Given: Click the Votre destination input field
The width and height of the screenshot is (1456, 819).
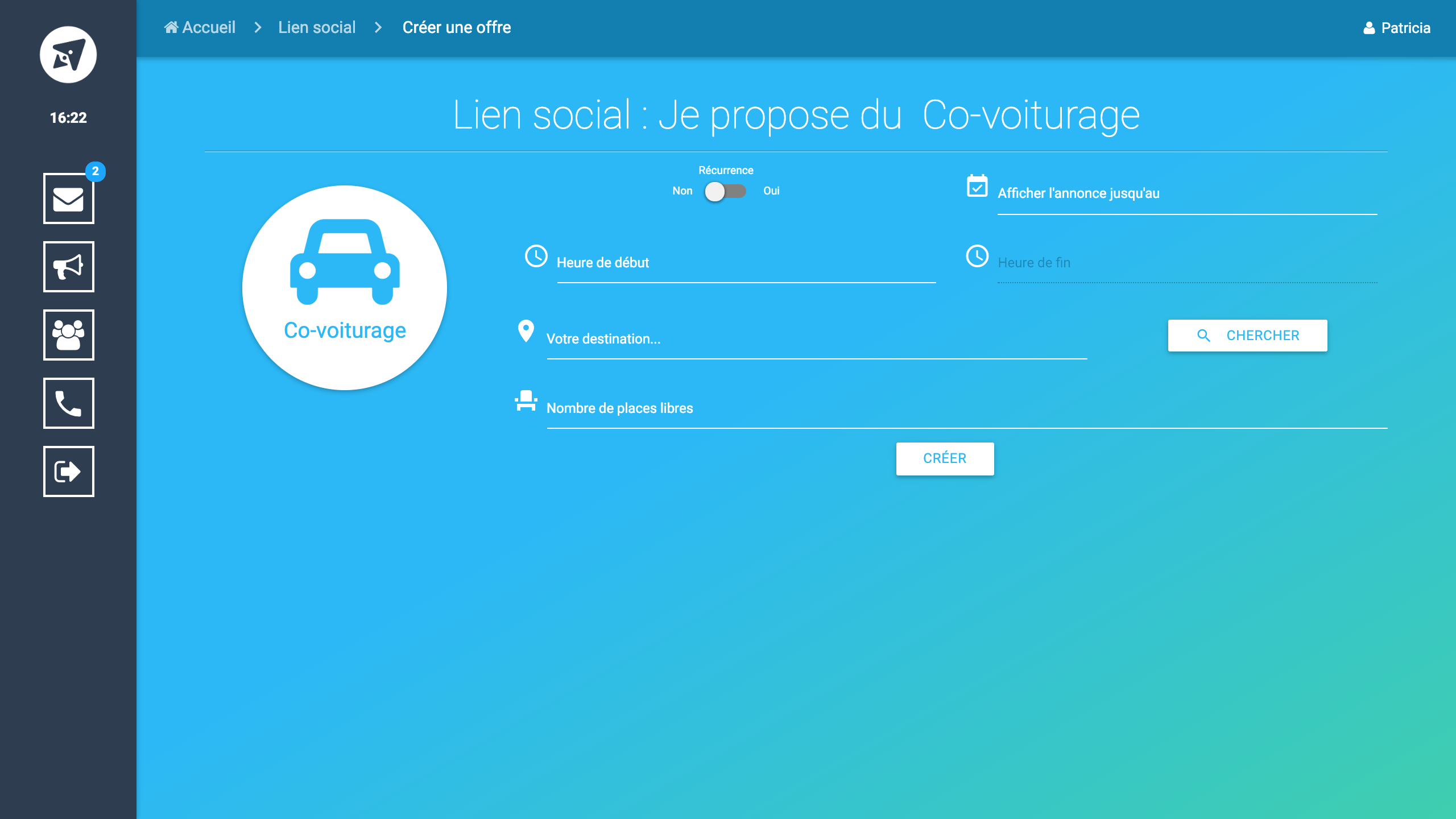Looking at the screenshot, I should (x=816, y=340).
